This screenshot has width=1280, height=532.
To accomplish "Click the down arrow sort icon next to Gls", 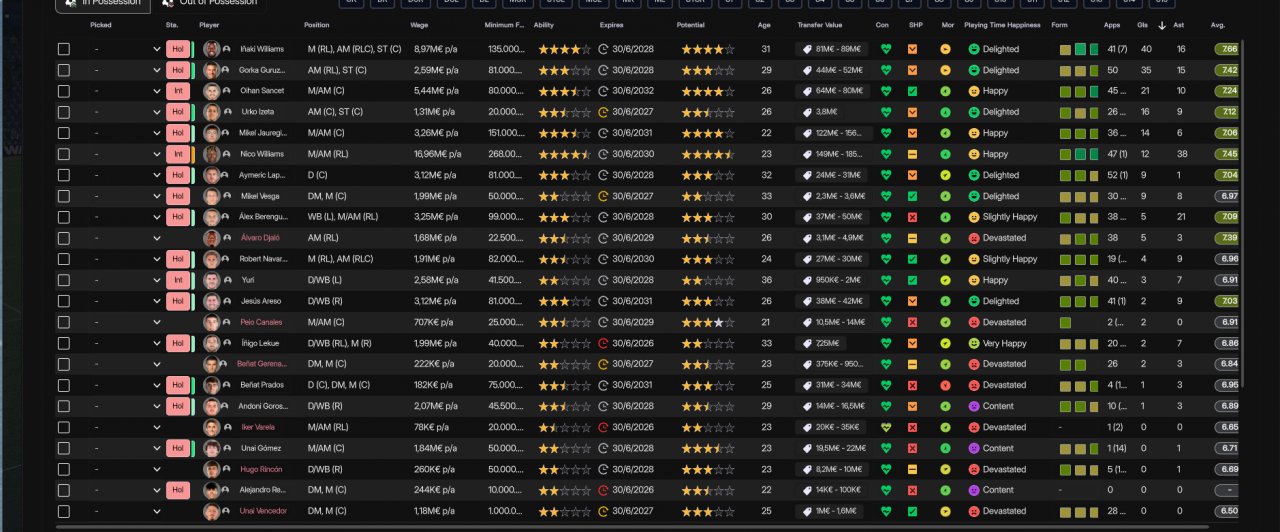I will tap(1162, 25).
